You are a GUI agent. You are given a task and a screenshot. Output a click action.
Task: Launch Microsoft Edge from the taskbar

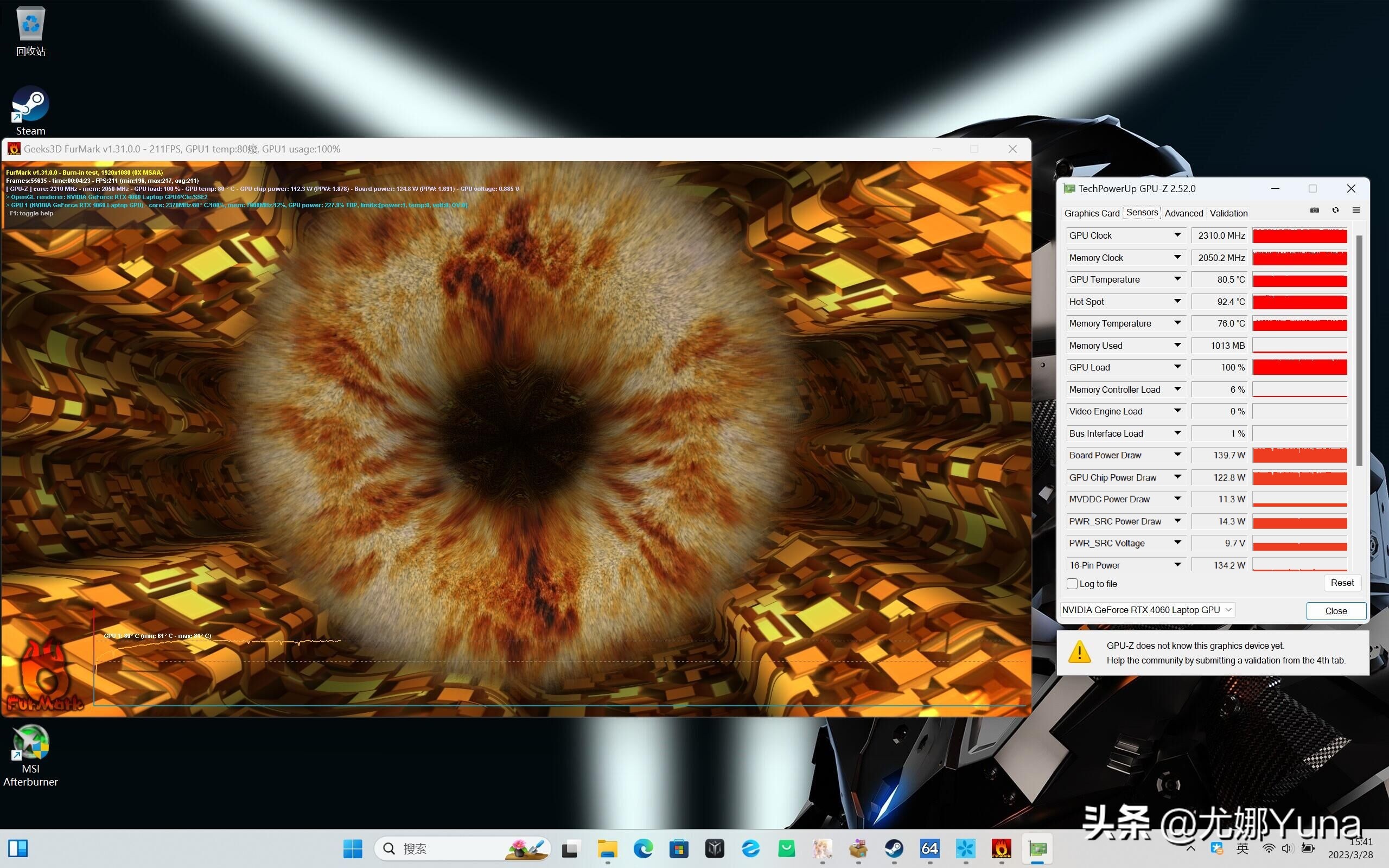point(643,848)
